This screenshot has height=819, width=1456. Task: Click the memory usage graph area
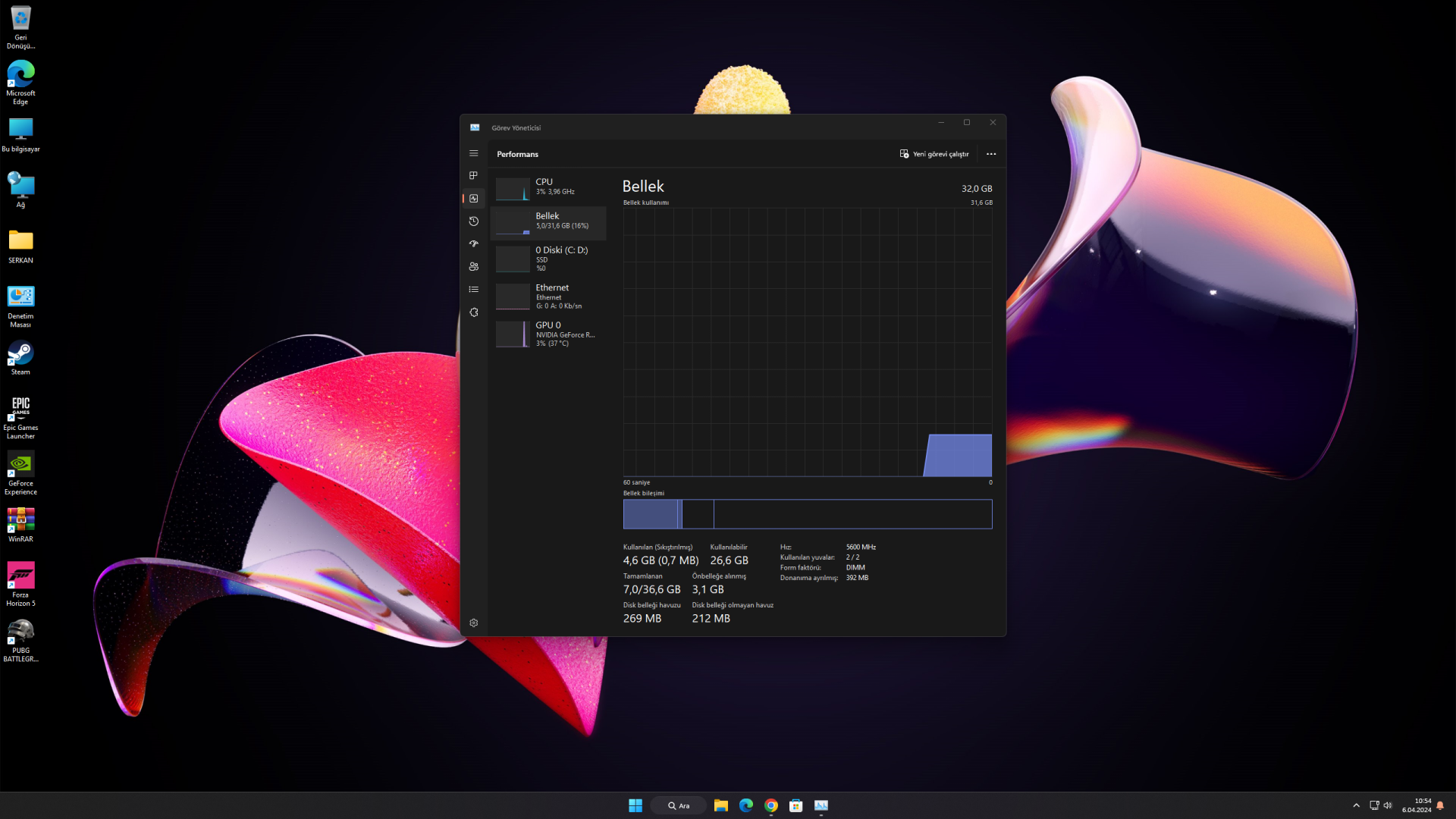[x=807, y=343]
